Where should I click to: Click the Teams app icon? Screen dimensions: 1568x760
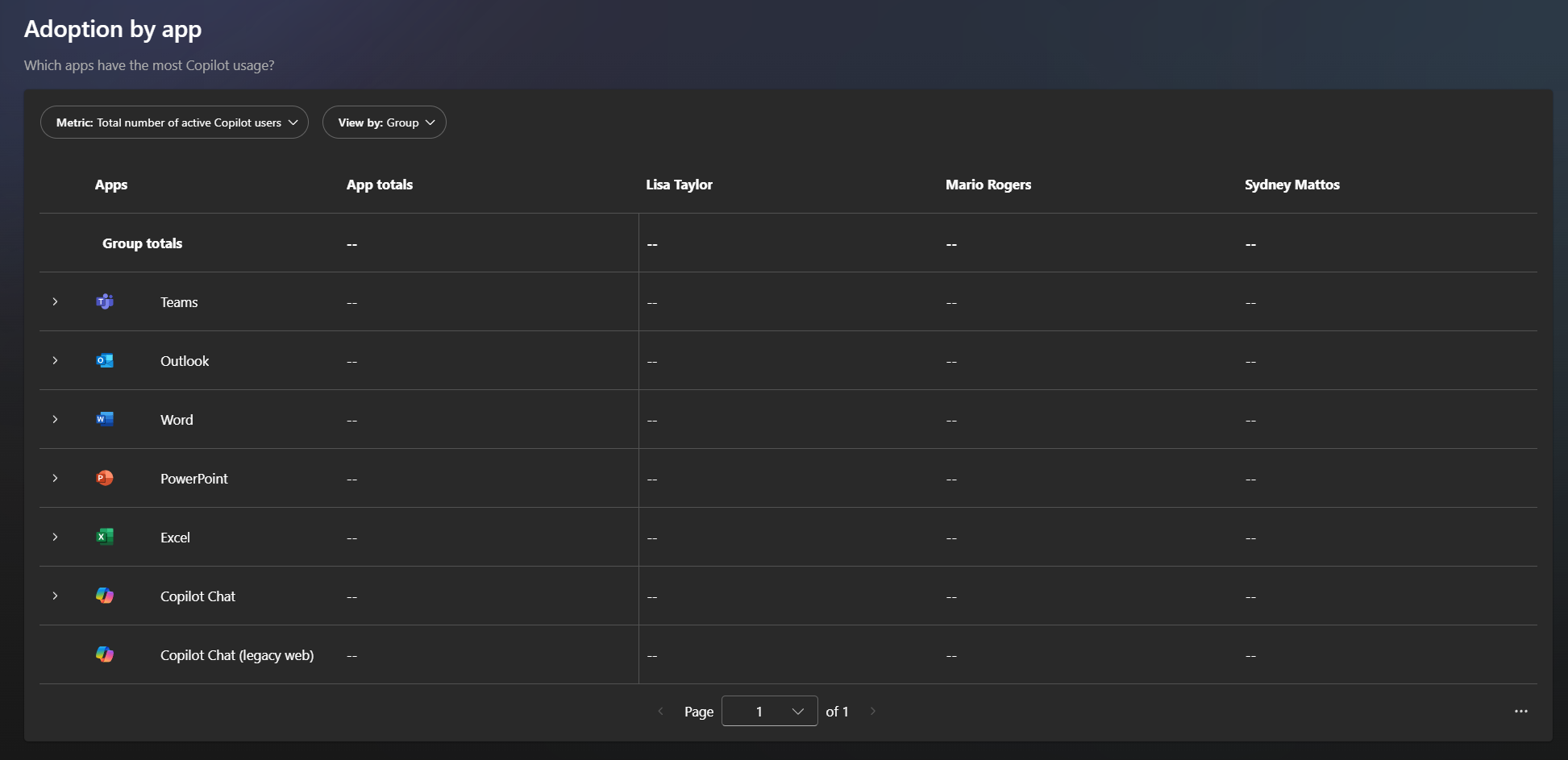(105, 301)
